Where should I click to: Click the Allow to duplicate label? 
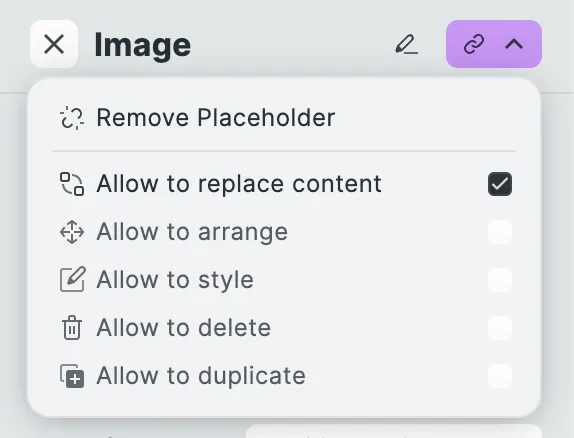tap(201, 376)
